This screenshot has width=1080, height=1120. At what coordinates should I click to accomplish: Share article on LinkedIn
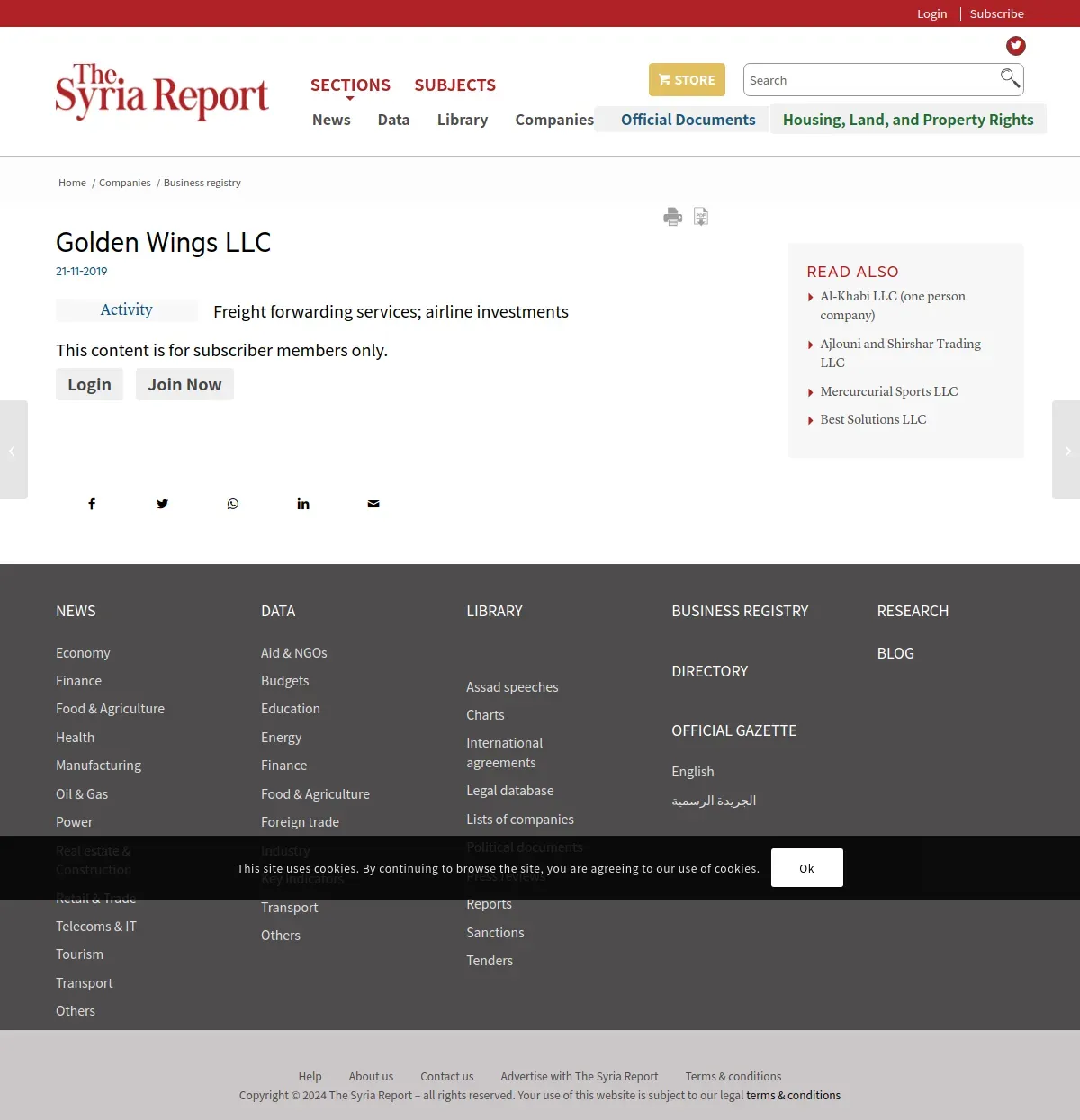coord(303,504)
